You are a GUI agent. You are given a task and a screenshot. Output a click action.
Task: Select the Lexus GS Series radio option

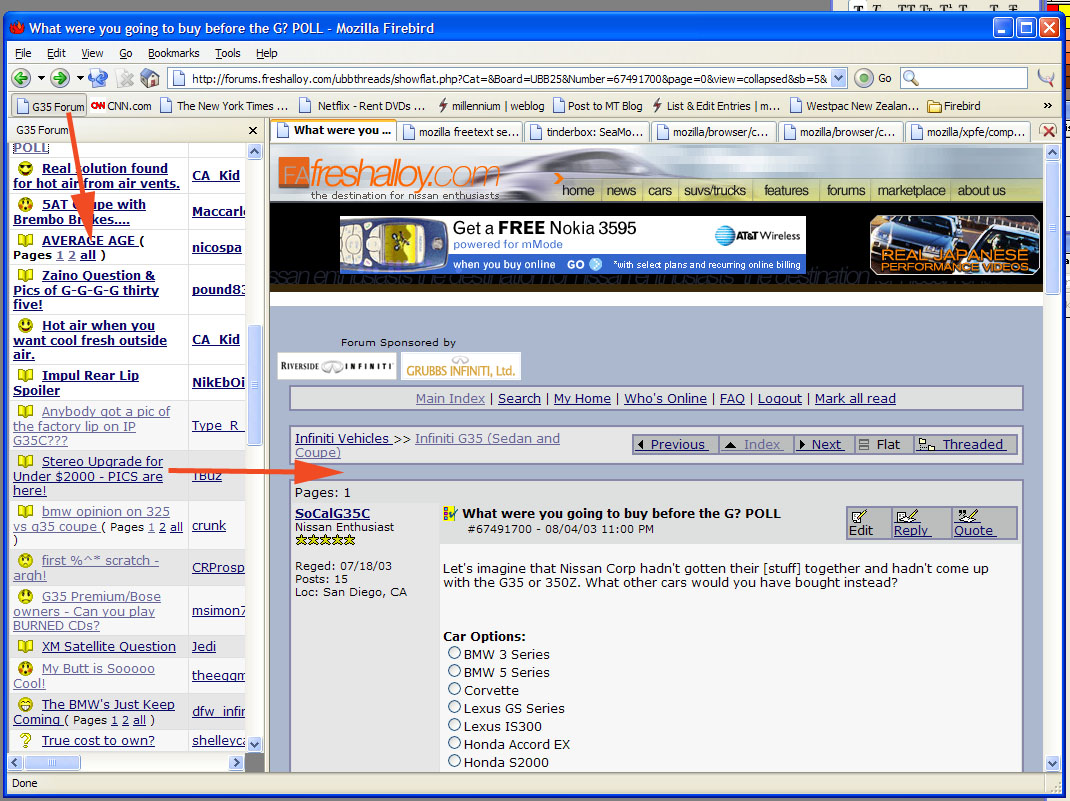[x=454, y=707]
